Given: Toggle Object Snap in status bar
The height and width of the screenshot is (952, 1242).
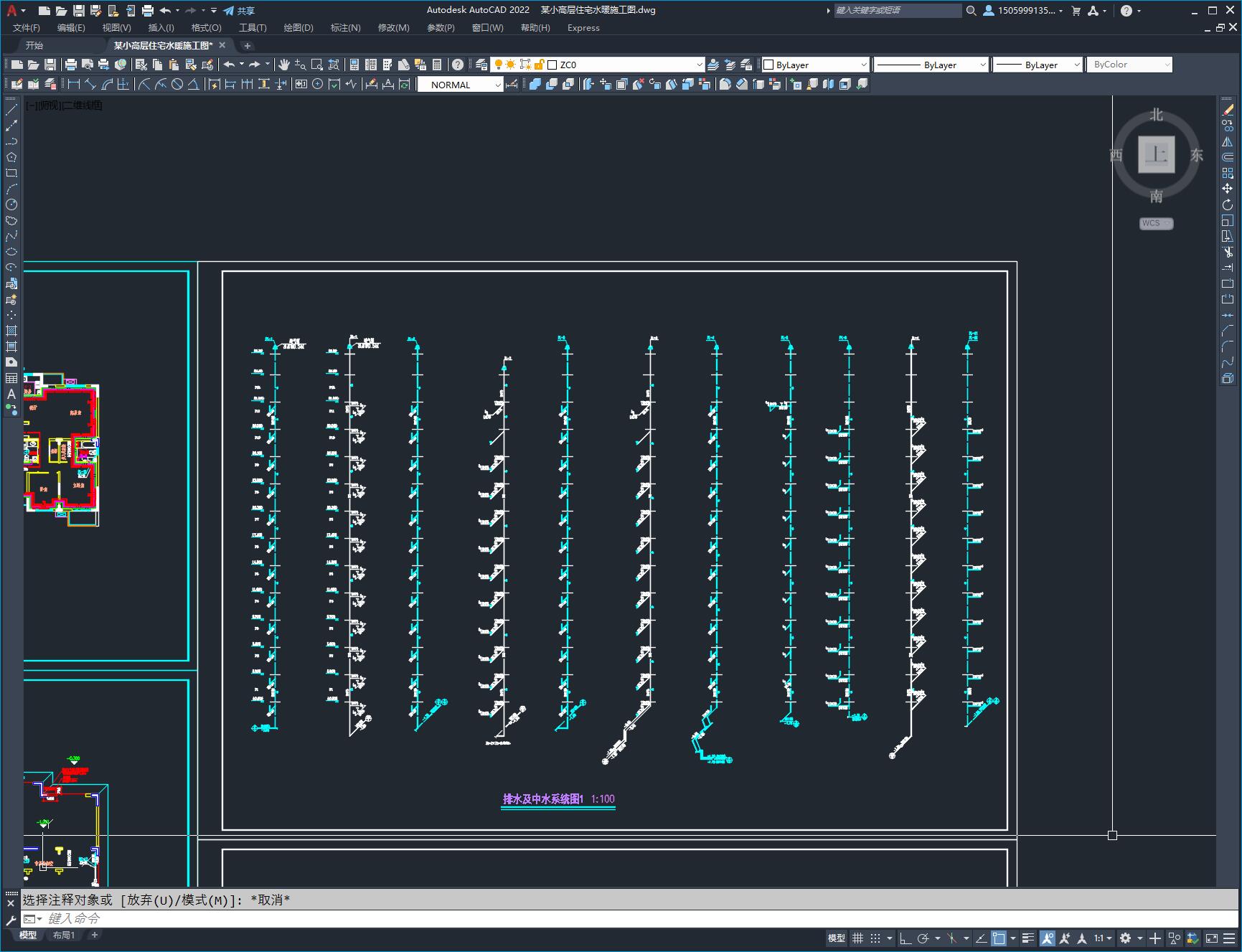Looking at the screenshot, I should 999,938.
